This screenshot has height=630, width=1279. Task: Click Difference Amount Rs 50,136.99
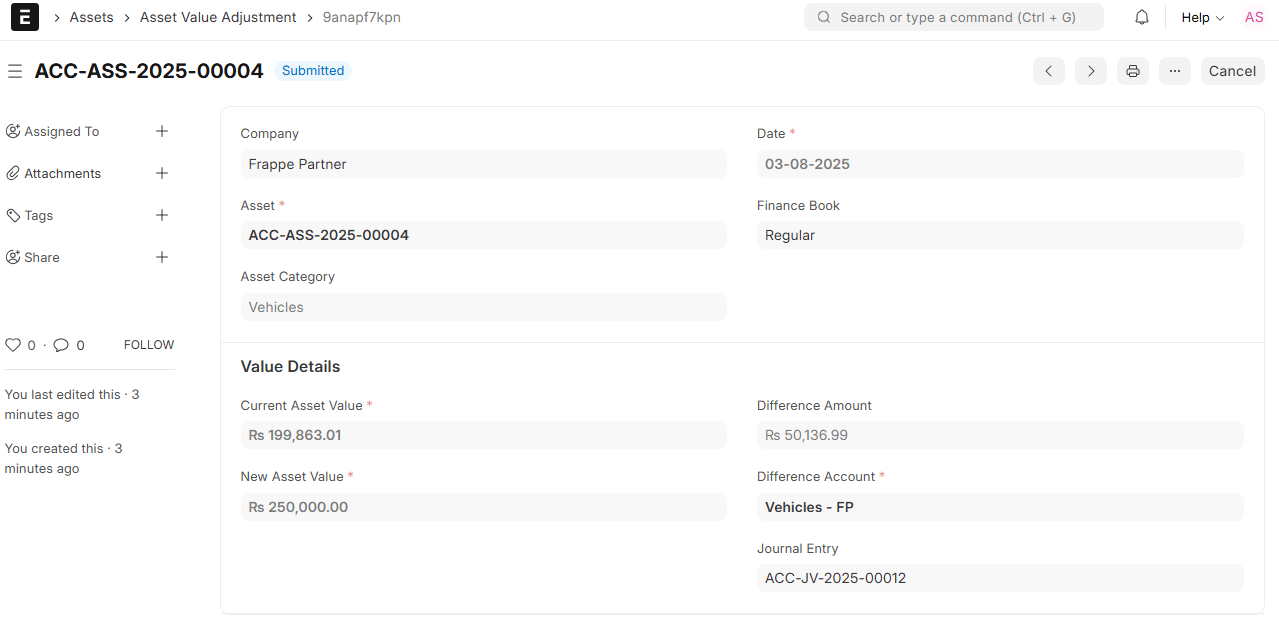coord(1000,435)
